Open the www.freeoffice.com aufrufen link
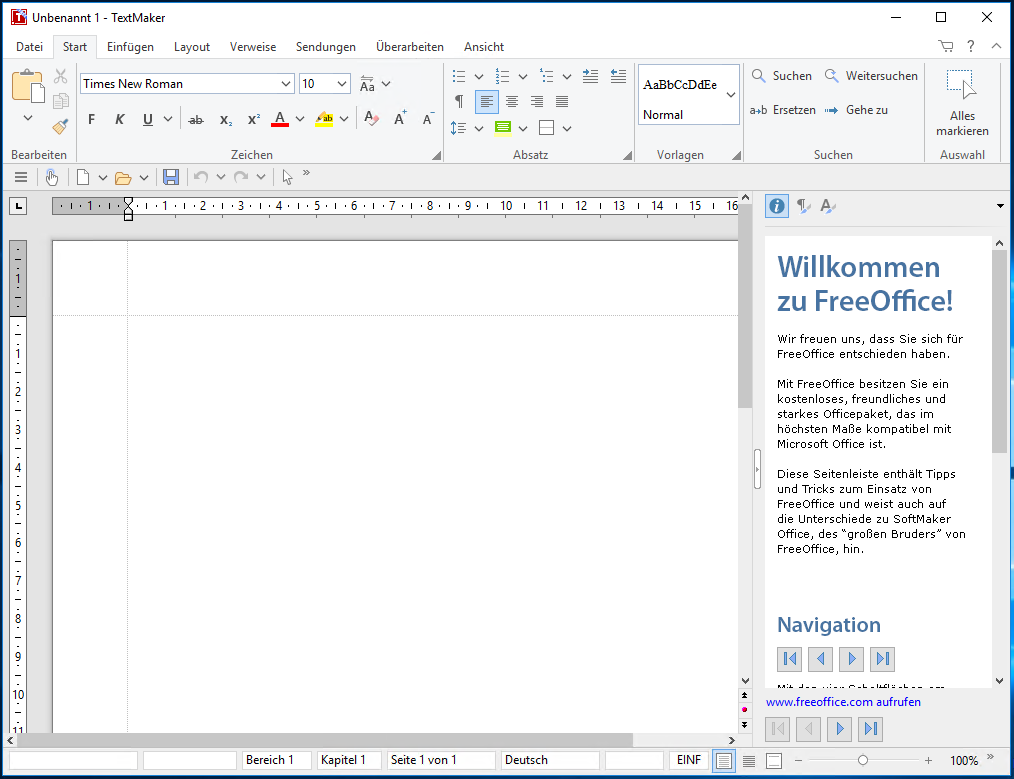This screenshot has width=1014, height=779. tap(843, 702)
